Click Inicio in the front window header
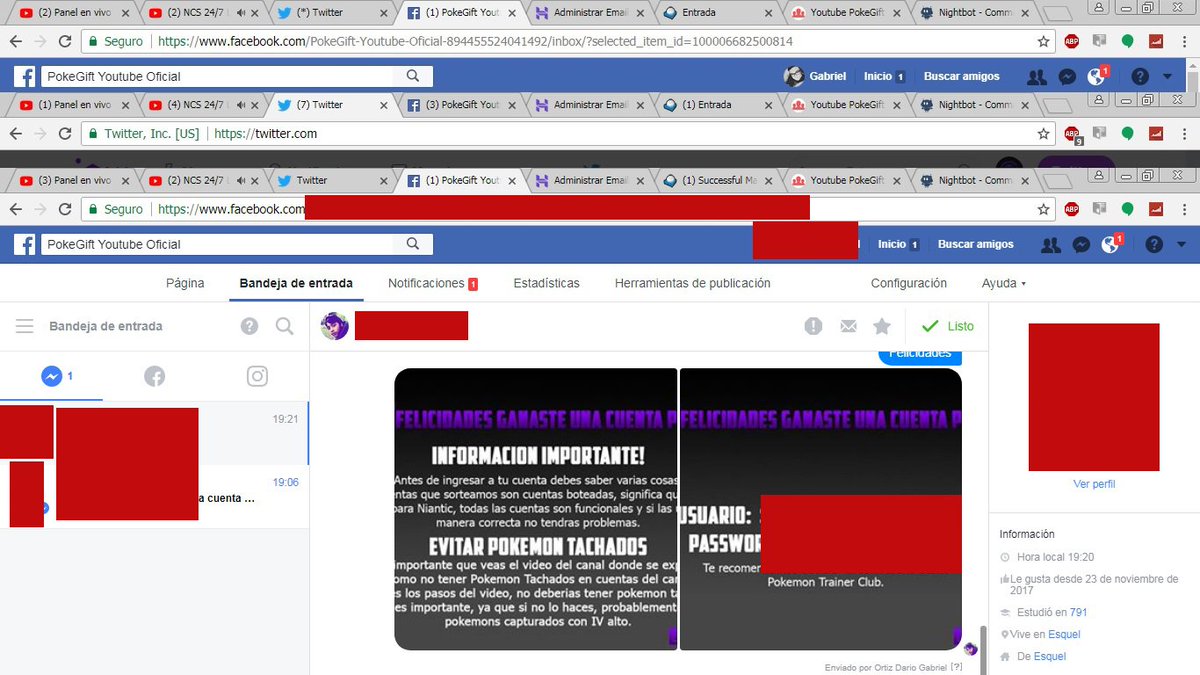The image size is (1200, 675). (x=892, y=244)
